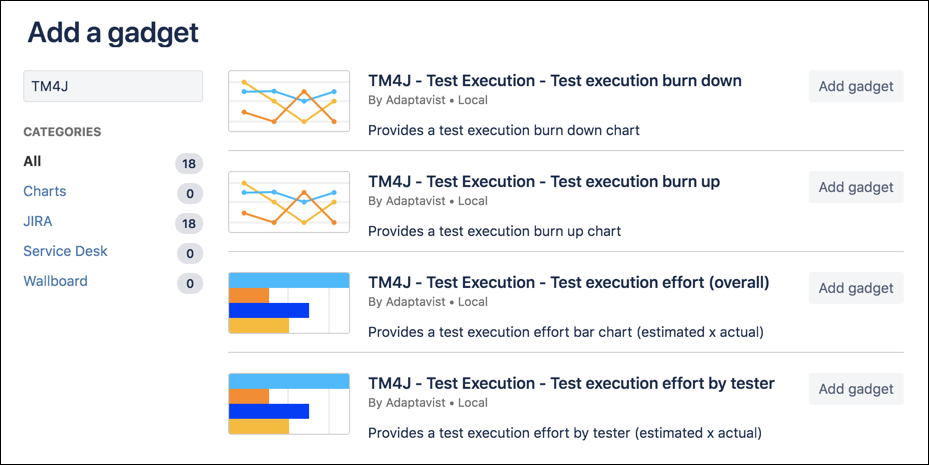Viewport: 929px width, 465px height.
Task: Click the Test execution burn down title
Action: click(x=555, y=80)
